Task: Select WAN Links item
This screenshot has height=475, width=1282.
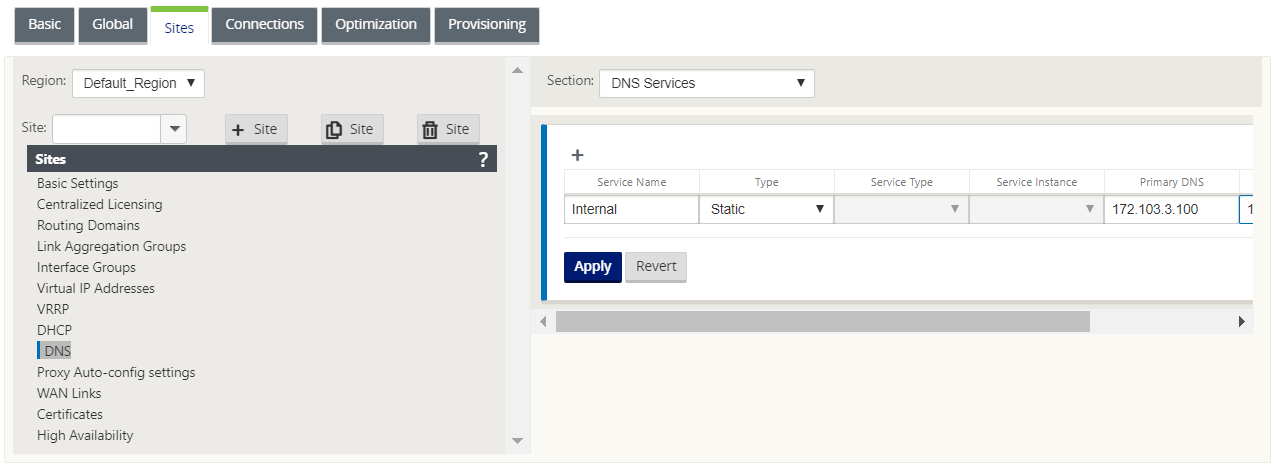Action: [x=69, y=393]
